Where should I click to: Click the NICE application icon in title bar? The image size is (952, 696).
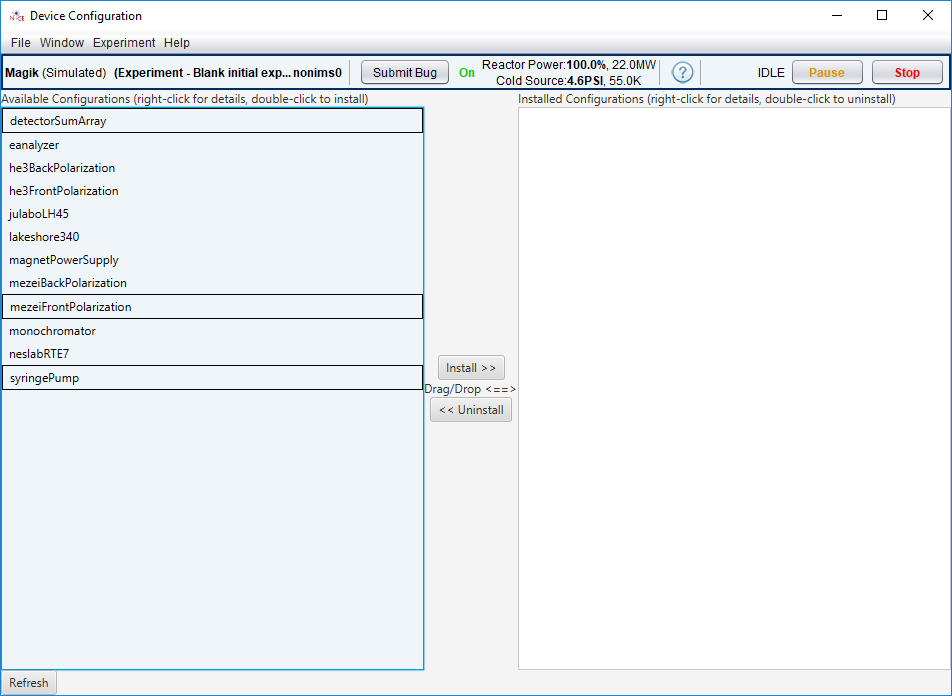16,16
